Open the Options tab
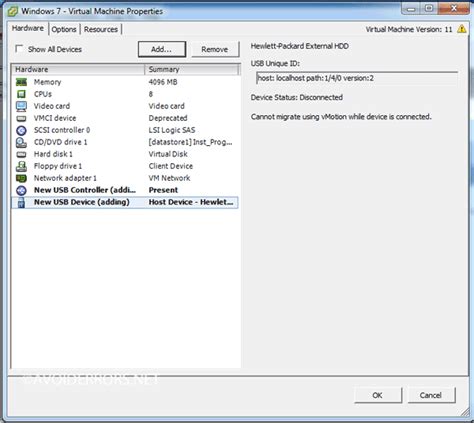The height and width of the screenshot is (423, 474). pyautogui.click(x=64, y=29)
